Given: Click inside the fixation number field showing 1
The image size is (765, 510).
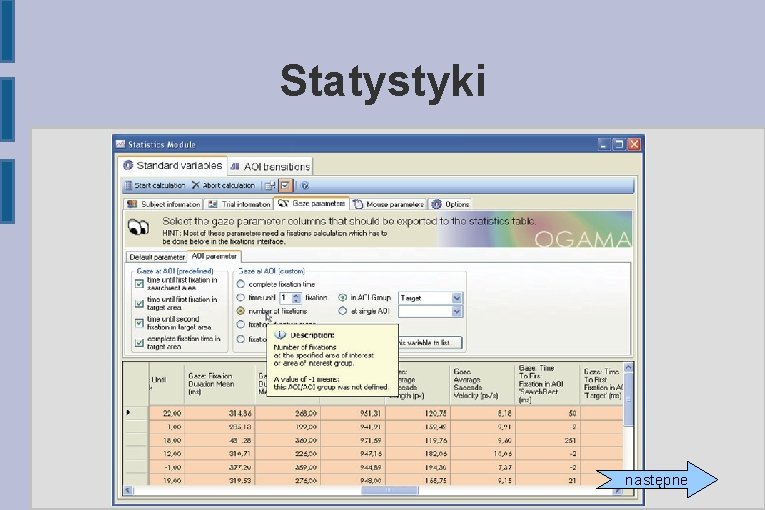Looking at the screenshot, I should click(286, 298).
